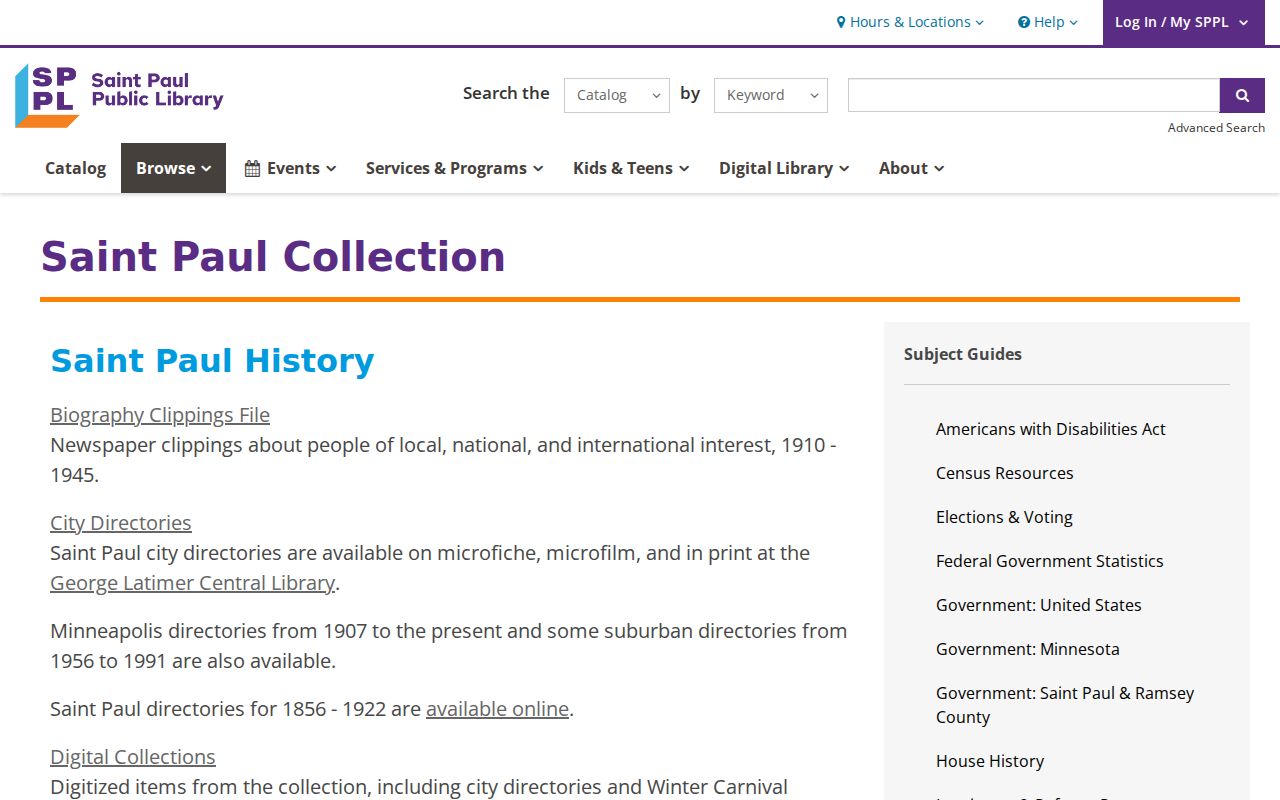Expand the Browse navigation menu

tap(174, 168)
